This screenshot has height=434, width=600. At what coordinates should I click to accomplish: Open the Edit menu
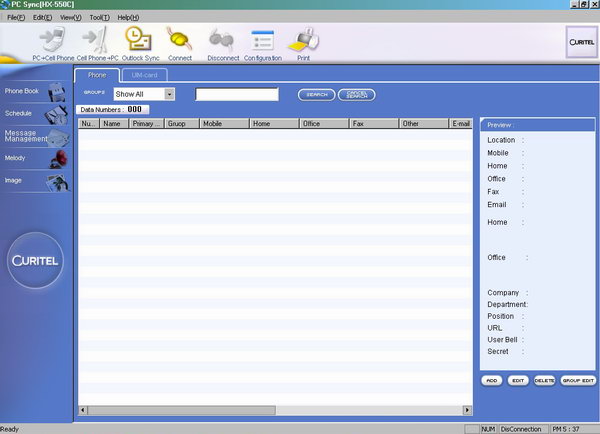(42, 18)
